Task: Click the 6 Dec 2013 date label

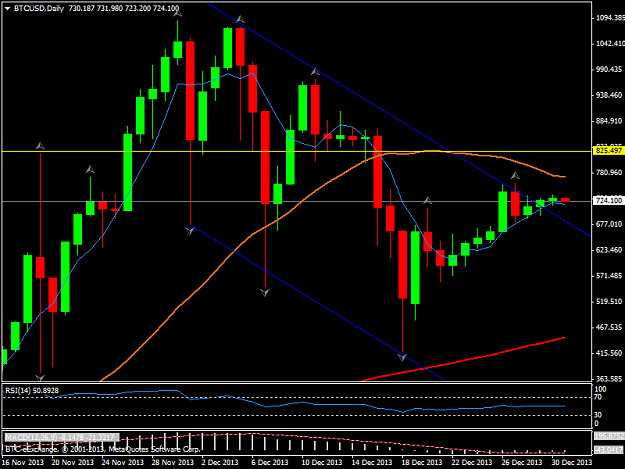Action: (270, 462)
